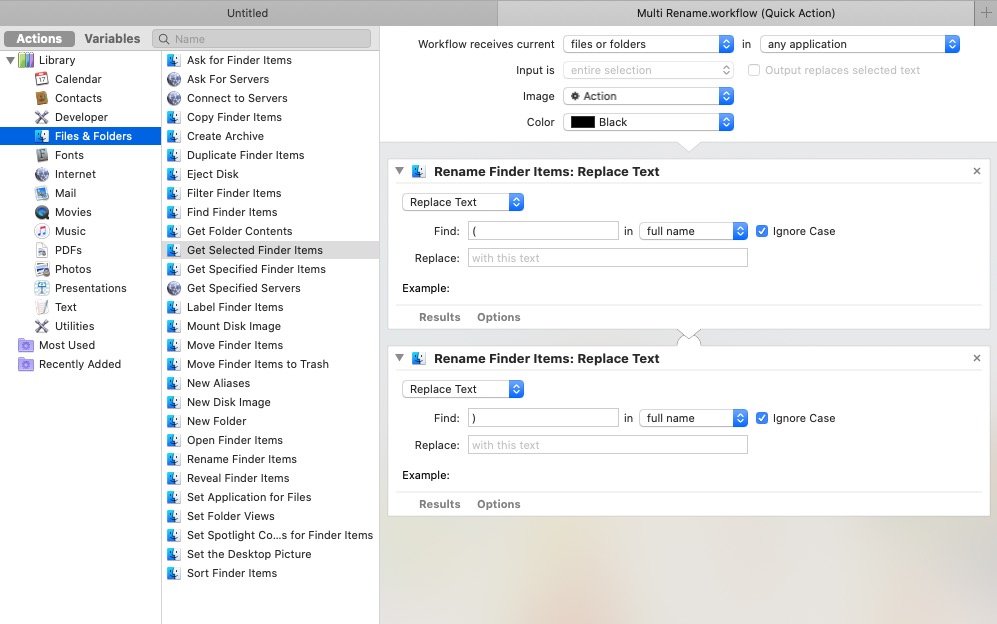Collapse the Library tree disclosure triangle
The height and width of the screenshot is (624, 997).
point(11,60)
